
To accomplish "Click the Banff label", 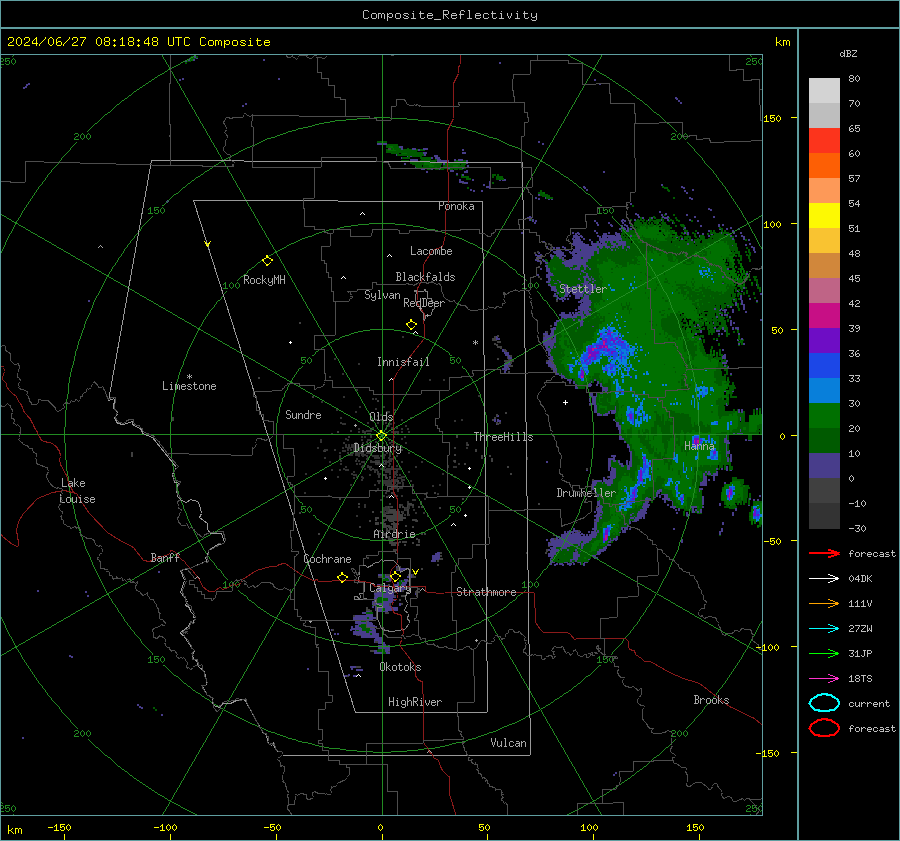I will coord(165,557).
